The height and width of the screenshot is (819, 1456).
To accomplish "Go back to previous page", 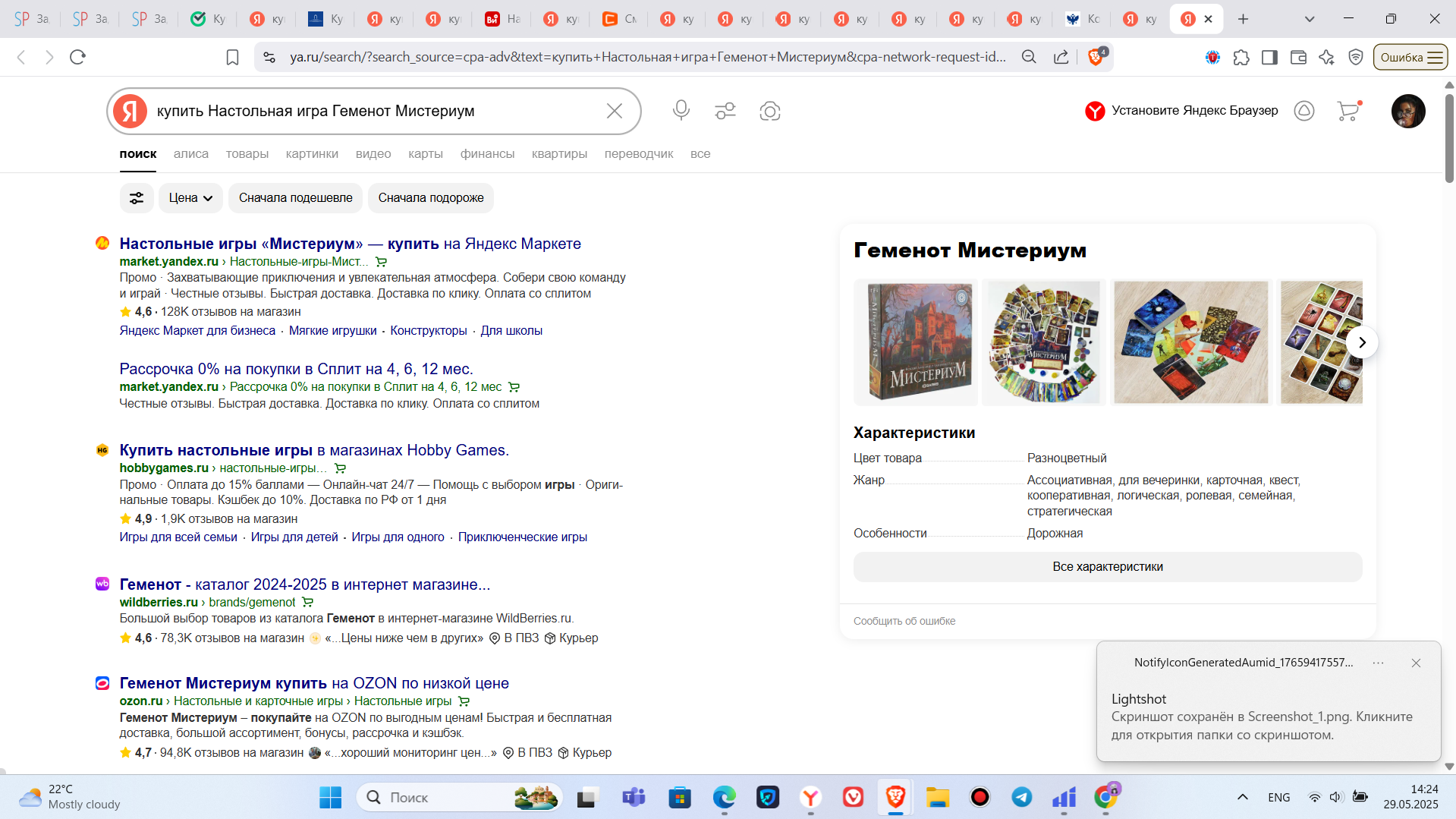I will (x=21, y=57).
